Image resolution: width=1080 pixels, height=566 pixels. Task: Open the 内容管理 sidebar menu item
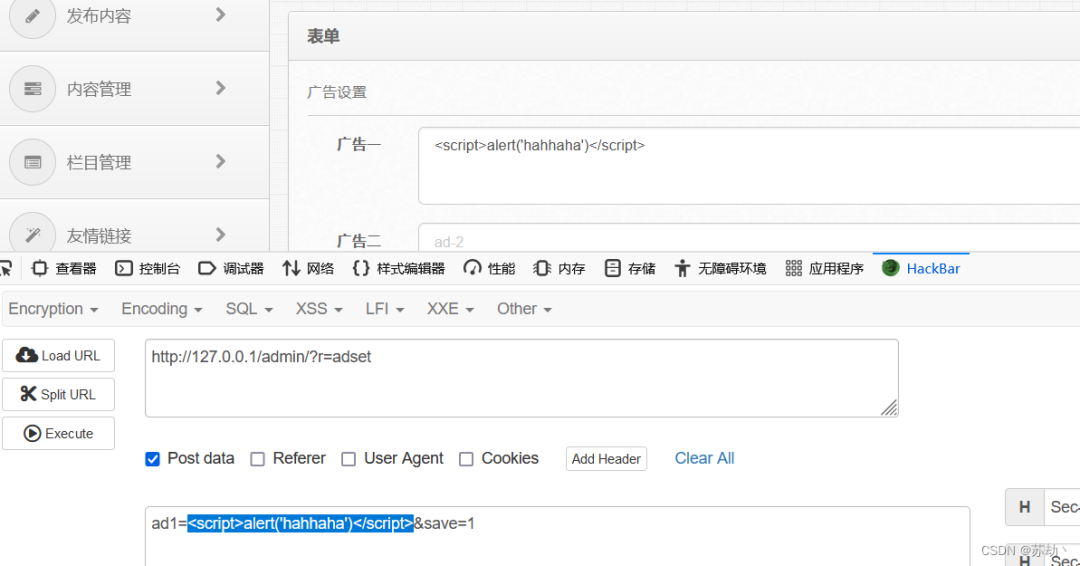[x=134, y=88]
